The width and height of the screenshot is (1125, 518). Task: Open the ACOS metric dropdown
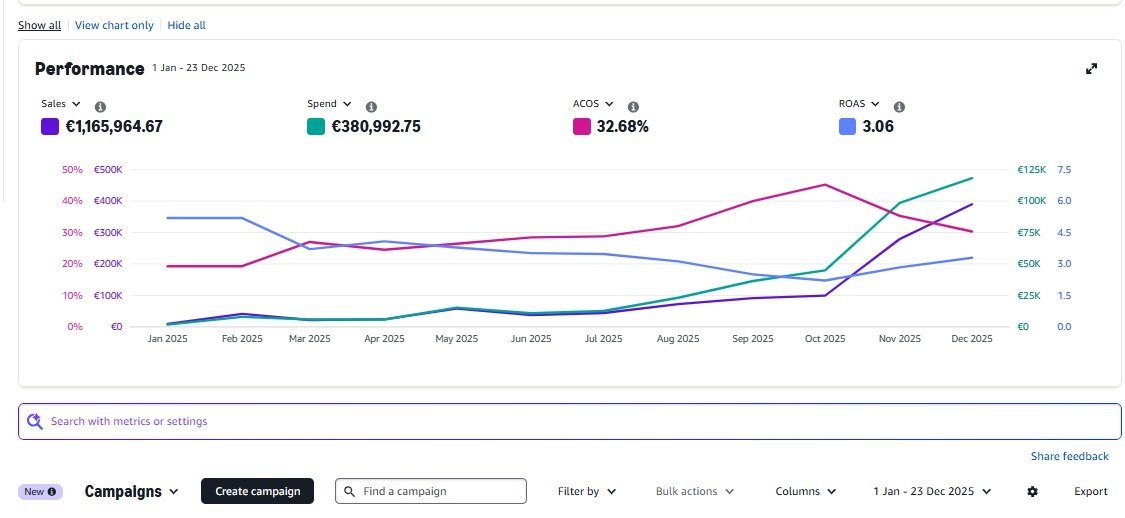[x=593, y=104]
